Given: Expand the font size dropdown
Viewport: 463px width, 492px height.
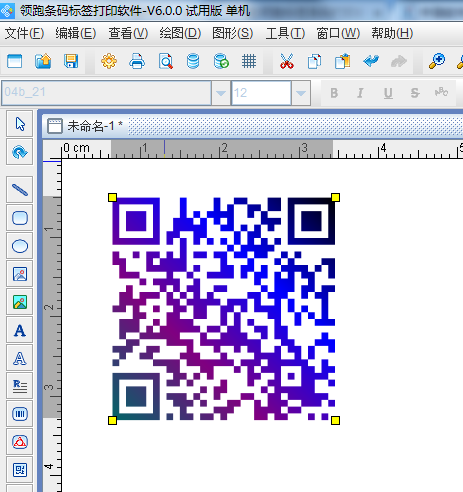Looking at the screenshot, I should click(x=301, y=93).
